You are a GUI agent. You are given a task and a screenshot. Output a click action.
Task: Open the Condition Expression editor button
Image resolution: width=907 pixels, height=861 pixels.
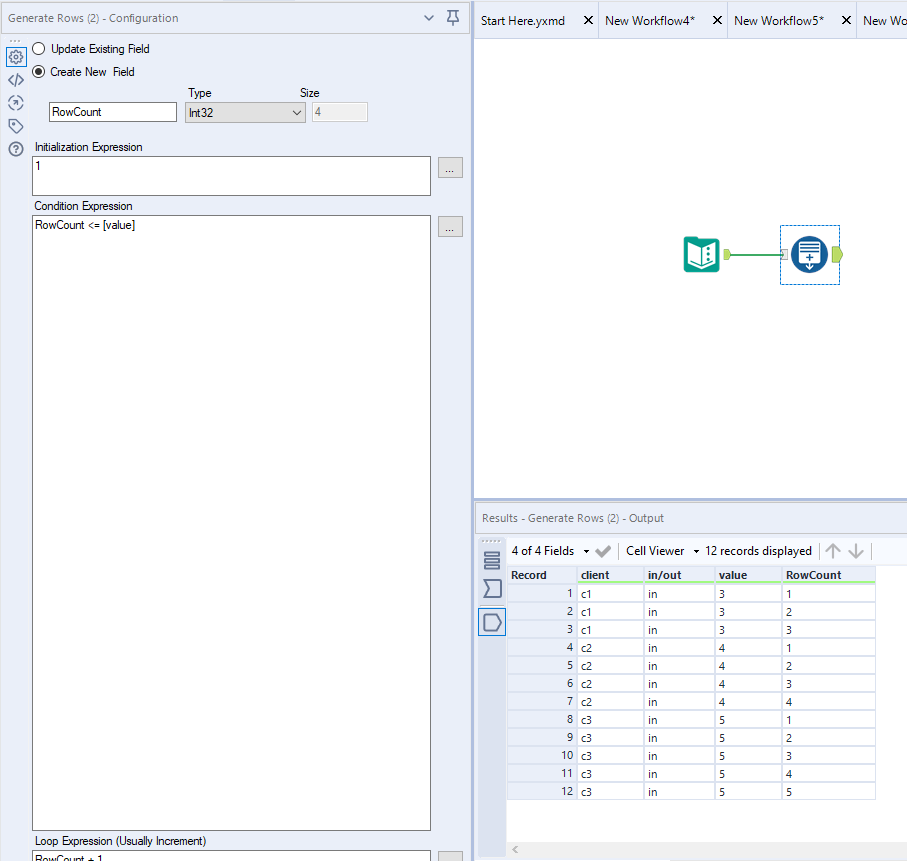click(450, 227)
